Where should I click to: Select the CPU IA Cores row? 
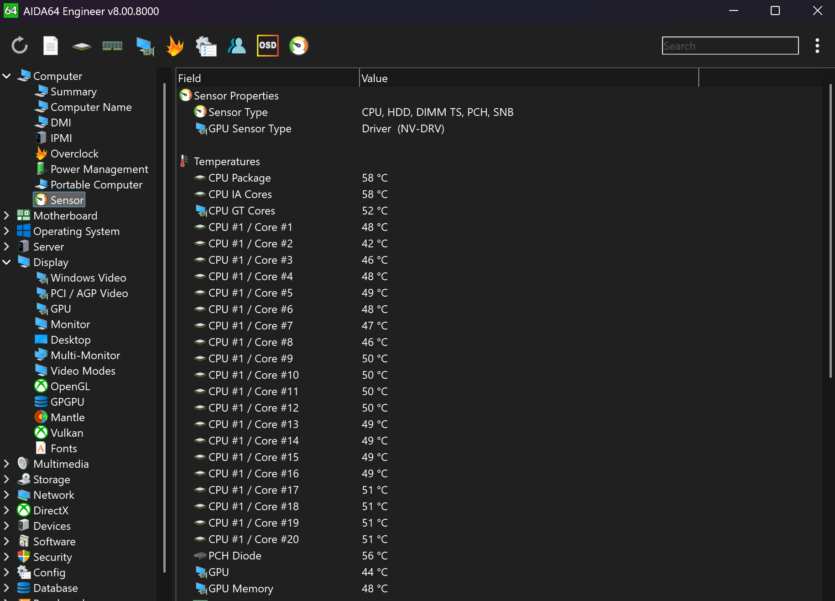[501, 194]
